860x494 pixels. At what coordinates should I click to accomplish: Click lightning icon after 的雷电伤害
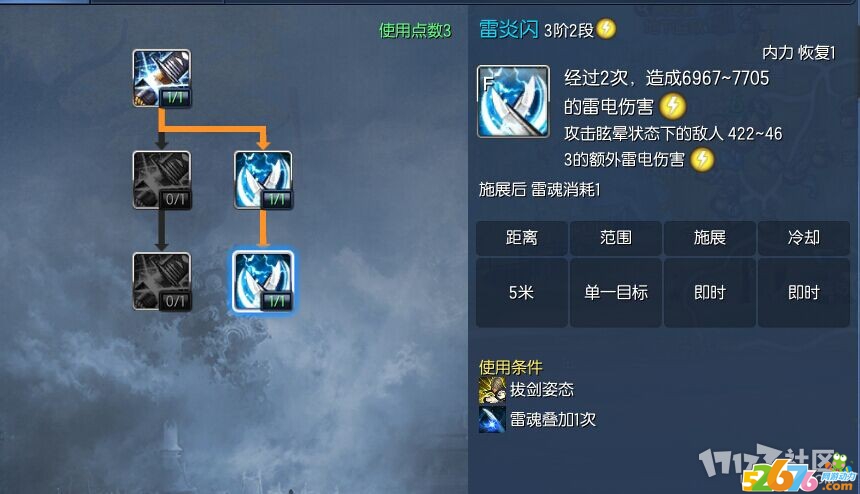coord(672,106)
